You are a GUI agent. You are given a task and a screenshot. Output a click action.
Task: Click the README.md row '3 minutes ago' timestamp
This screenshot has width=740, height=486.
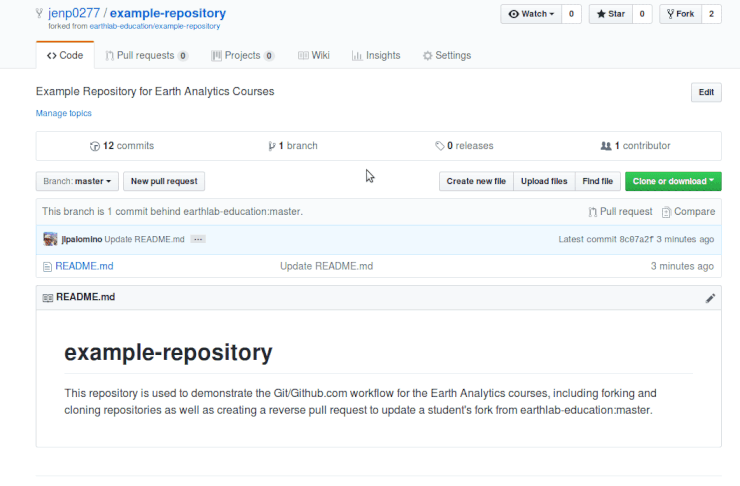682,266
